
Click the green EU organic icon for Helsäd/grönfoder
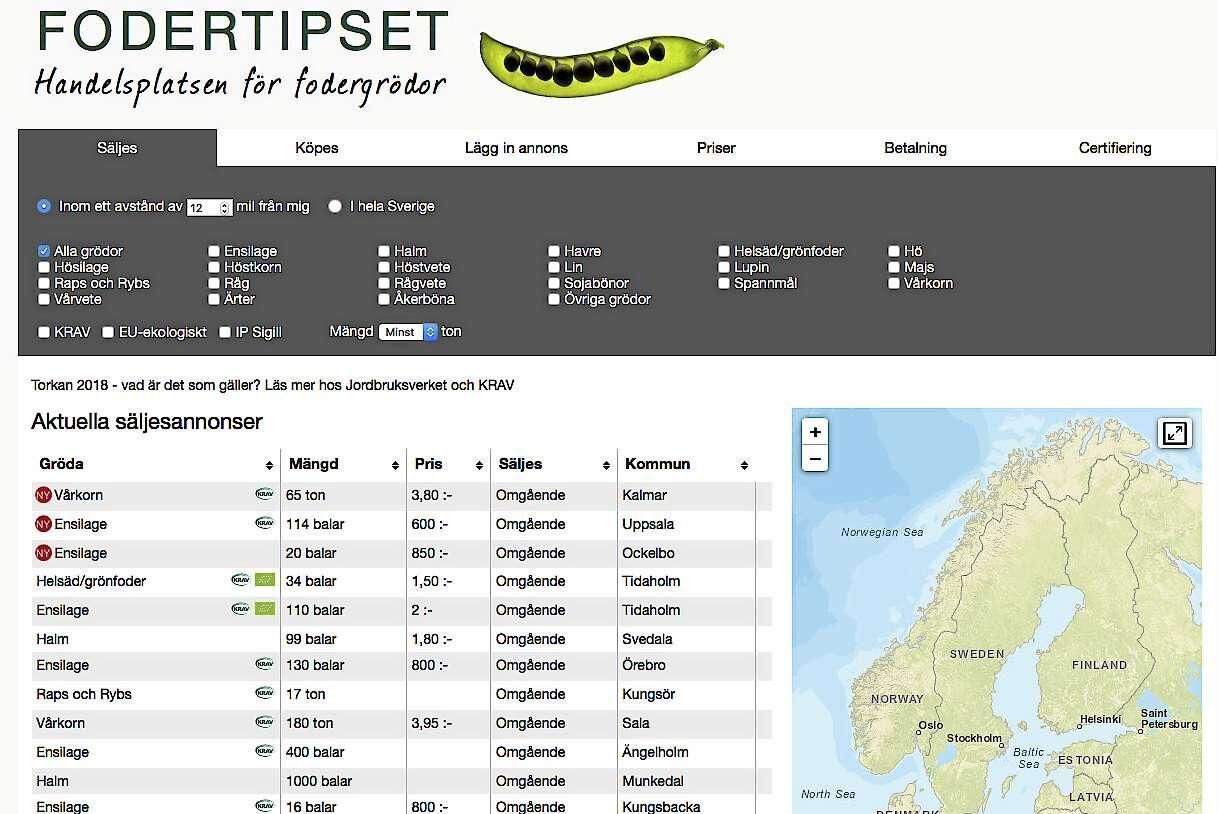pyautogui.click(x=264, y=580)
